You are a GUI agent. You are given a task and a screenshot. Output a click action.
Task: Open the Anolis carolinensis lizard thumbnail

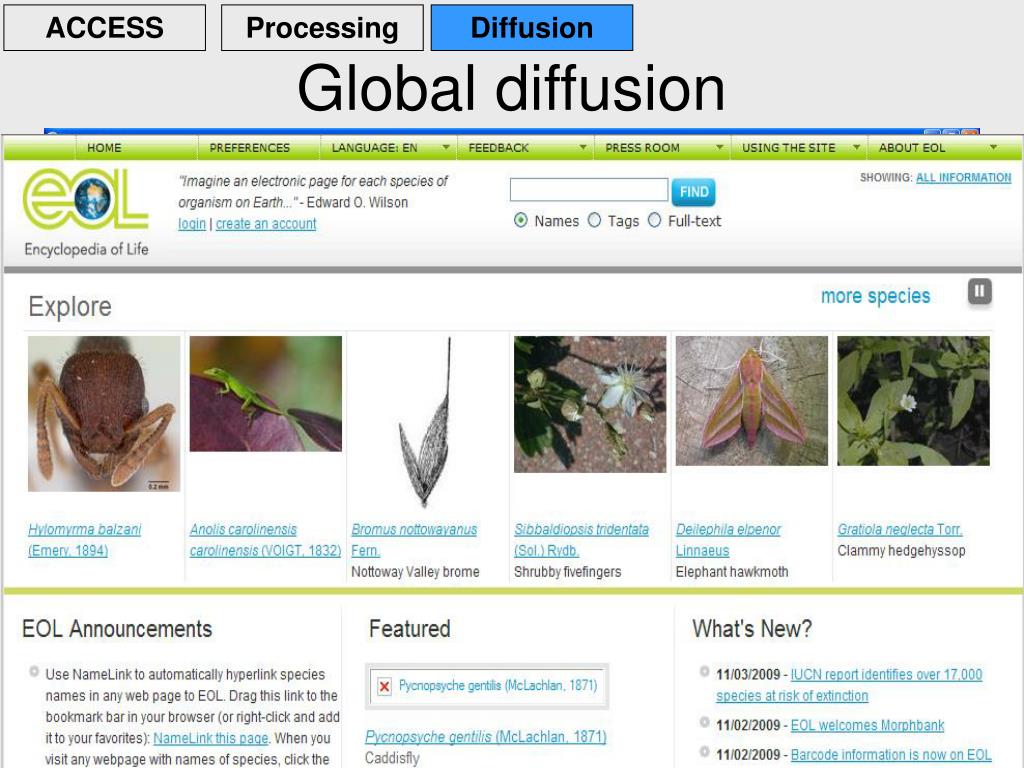click(266, 394)
